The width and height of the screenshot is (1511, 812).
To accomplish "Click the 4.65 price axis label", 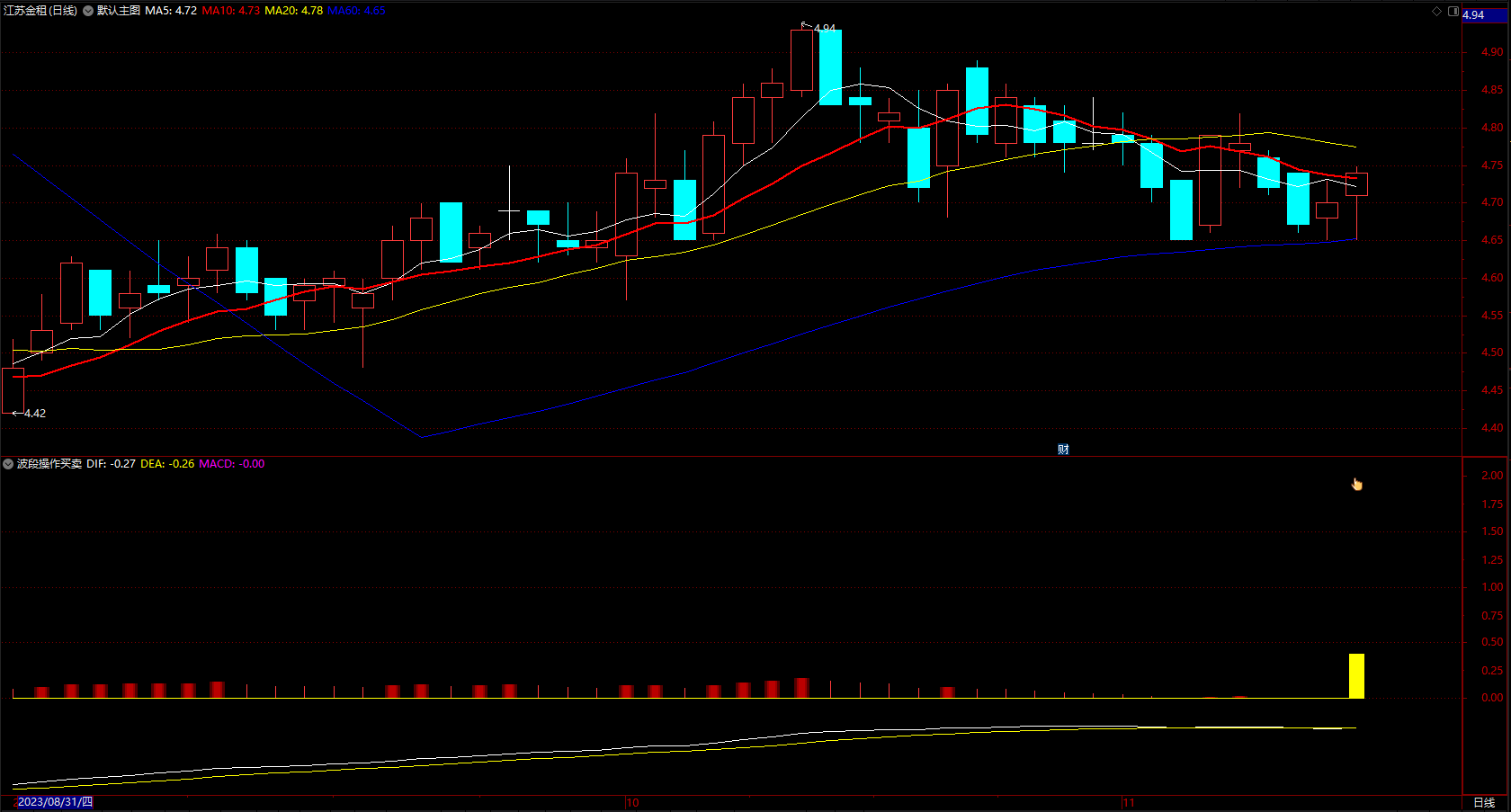I will coord(1492,240).
